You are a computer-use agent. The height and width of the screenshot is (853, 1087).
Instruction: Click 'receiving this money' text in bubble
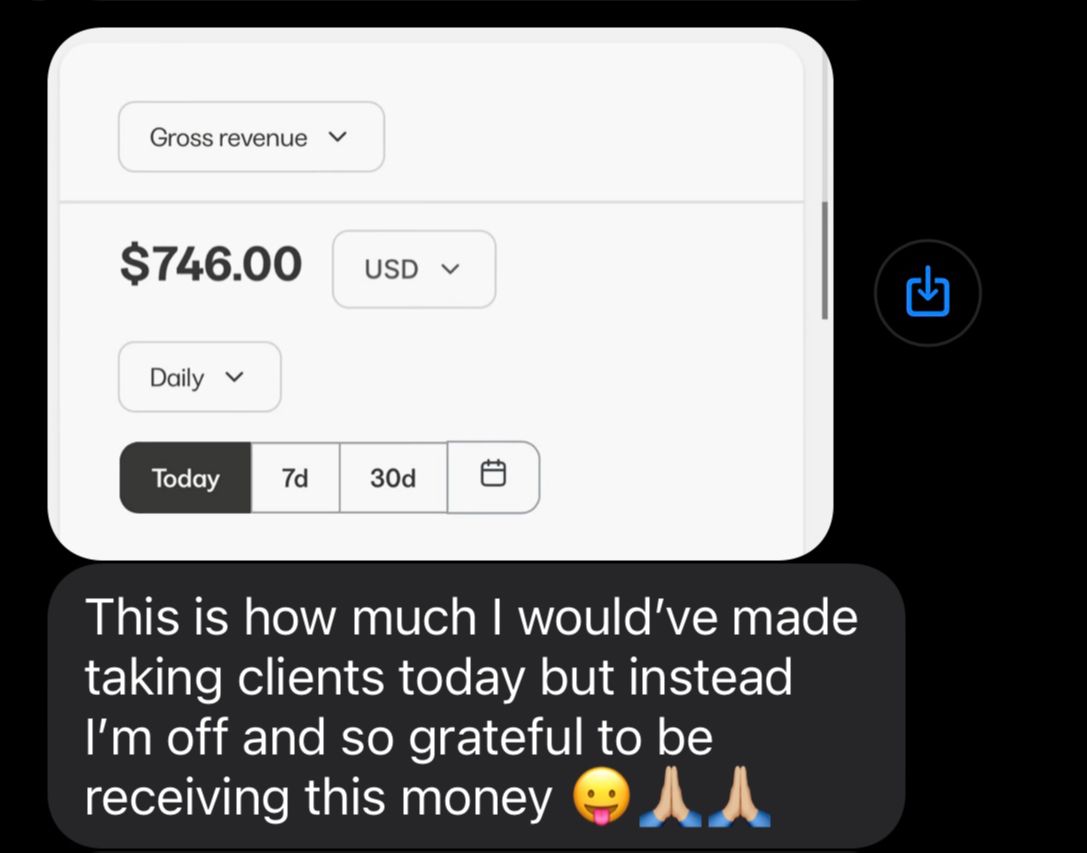pyautogui.click(x=318, y=798)
